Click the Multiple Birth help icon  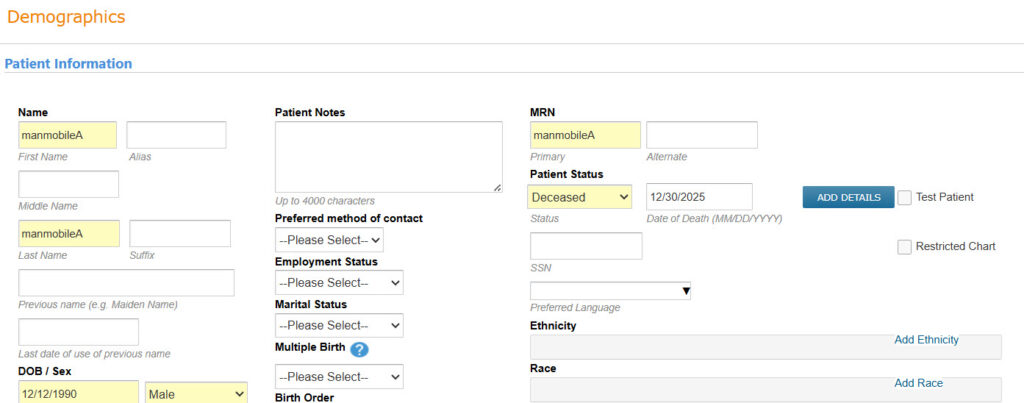tap(359, 349)
